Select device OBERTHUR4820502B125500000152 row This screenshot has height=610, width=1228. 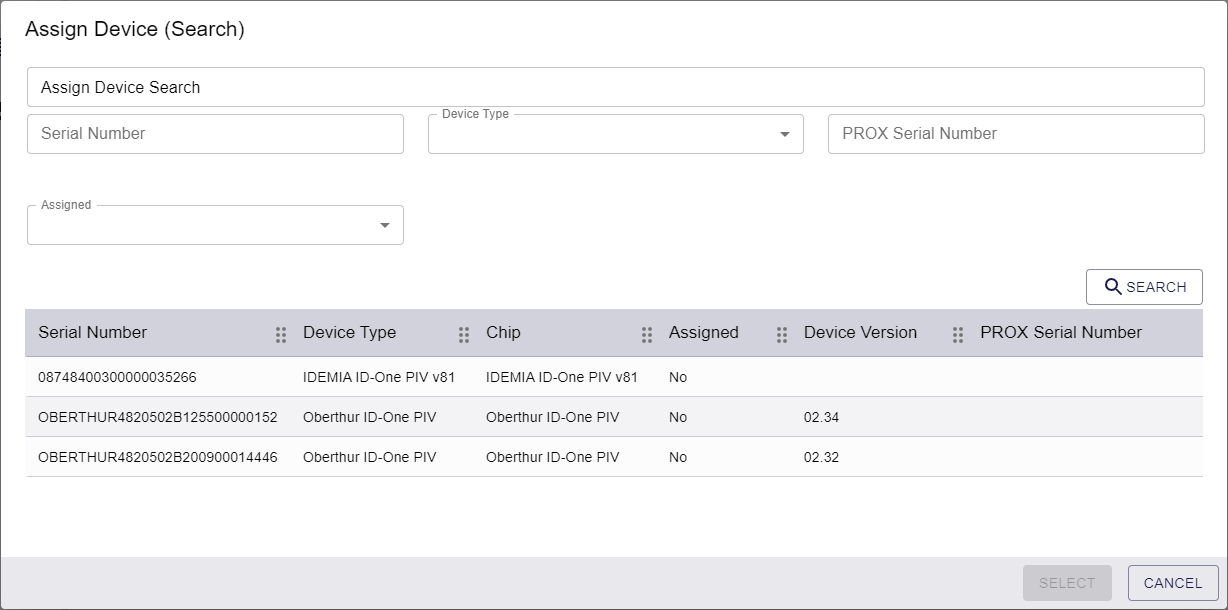pos(157,417)
